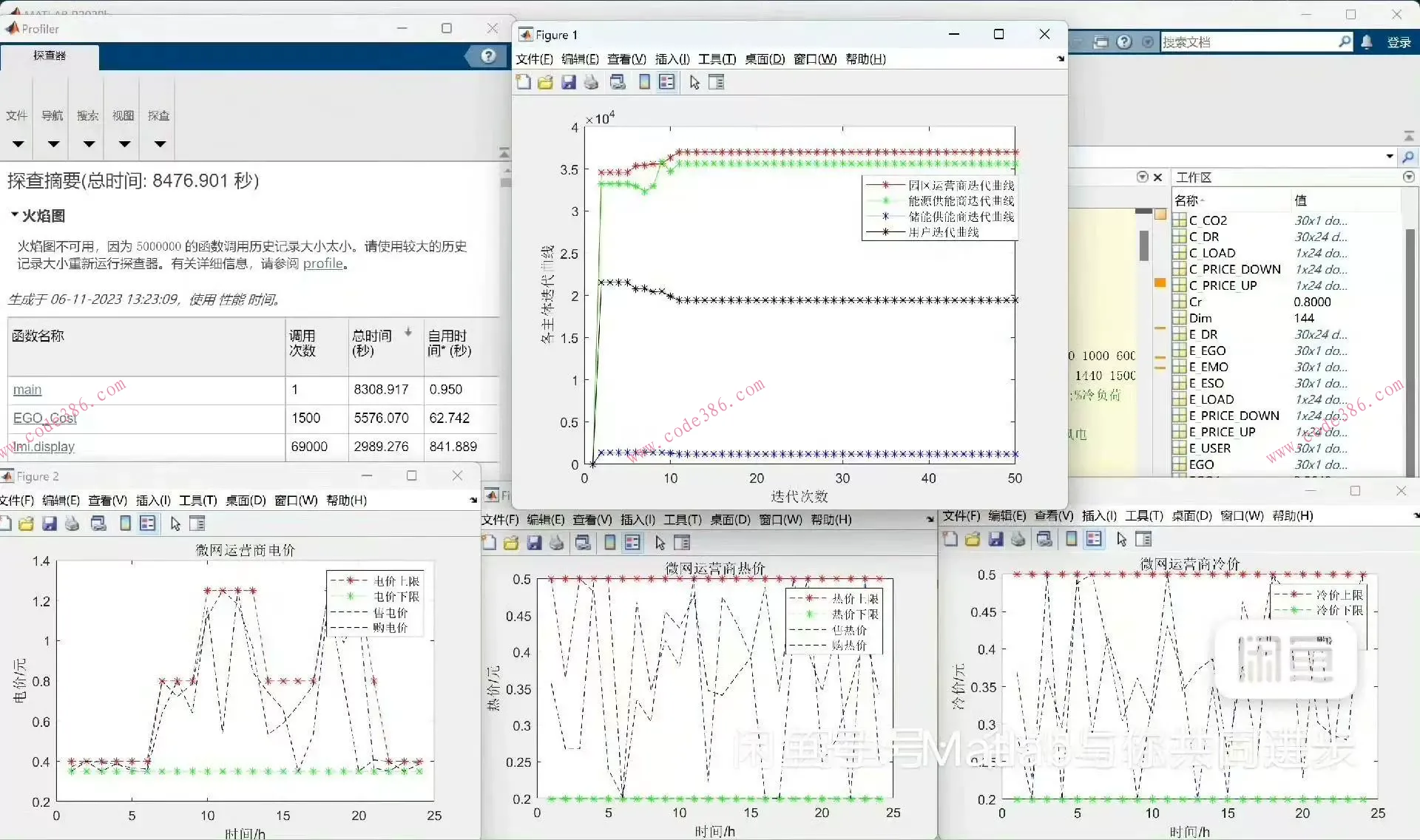Open the EGO_Cost function link
Viewport: 1420px width, 840px height.
(44, 418)
